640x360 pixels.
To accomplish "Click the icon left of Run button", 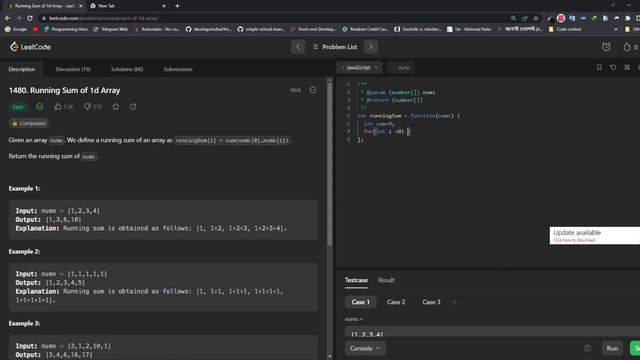I will tap(587, 348).
